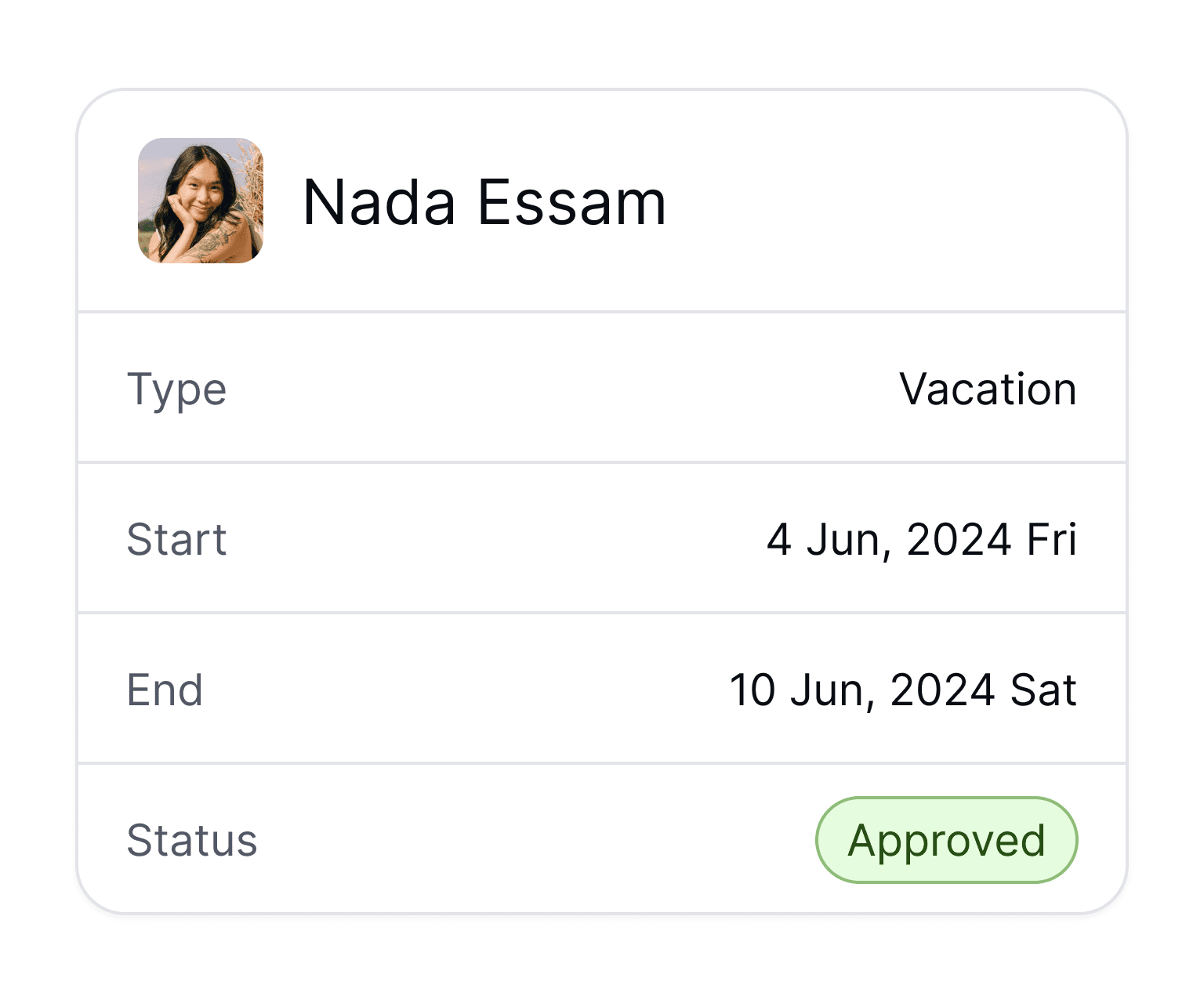The image size is (1204, 1003).
Task: Select the Start row label
Action: click(x=176, y=540)
